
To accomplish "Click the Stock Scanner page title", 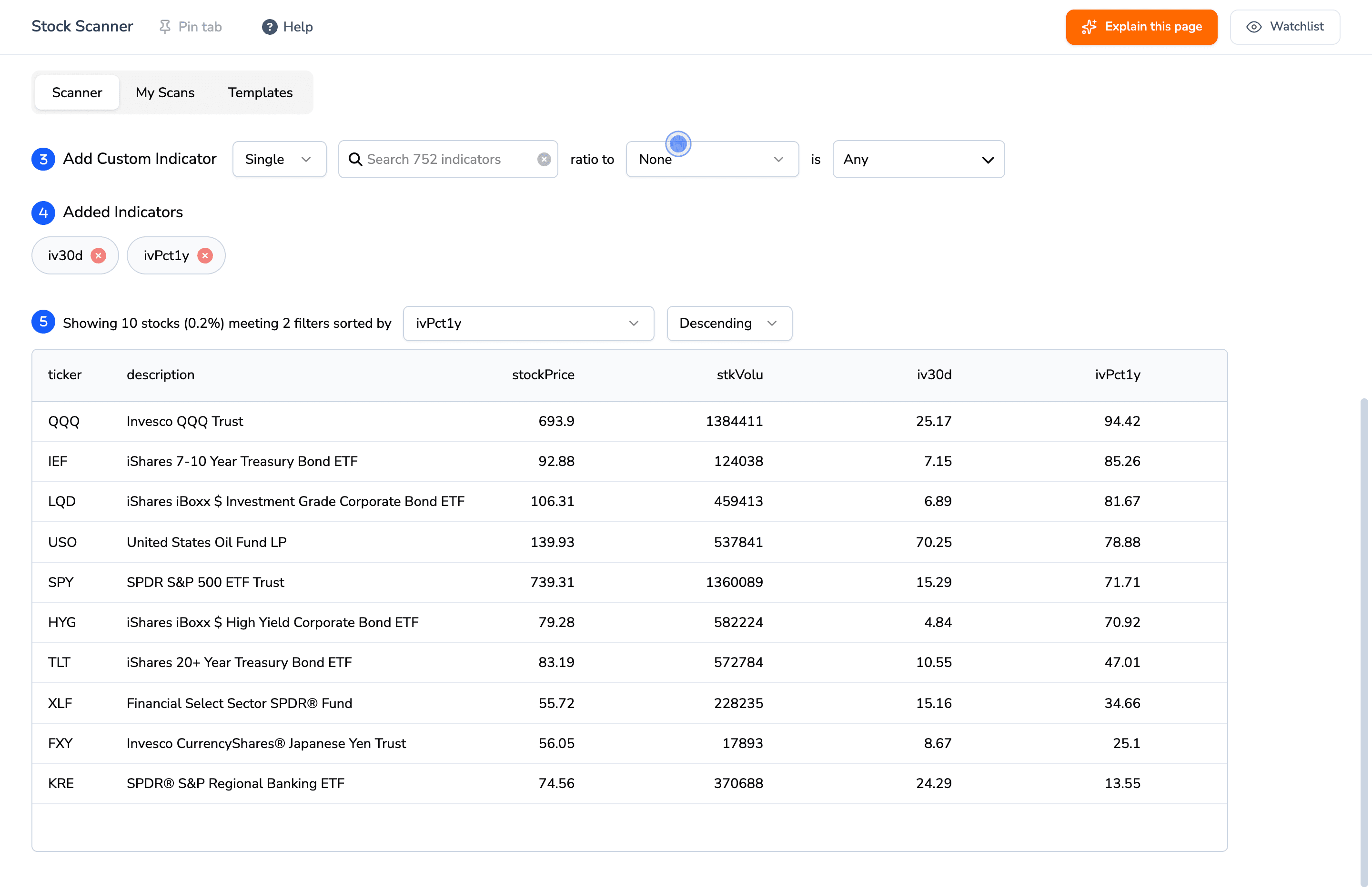I will tap(82, 27).
